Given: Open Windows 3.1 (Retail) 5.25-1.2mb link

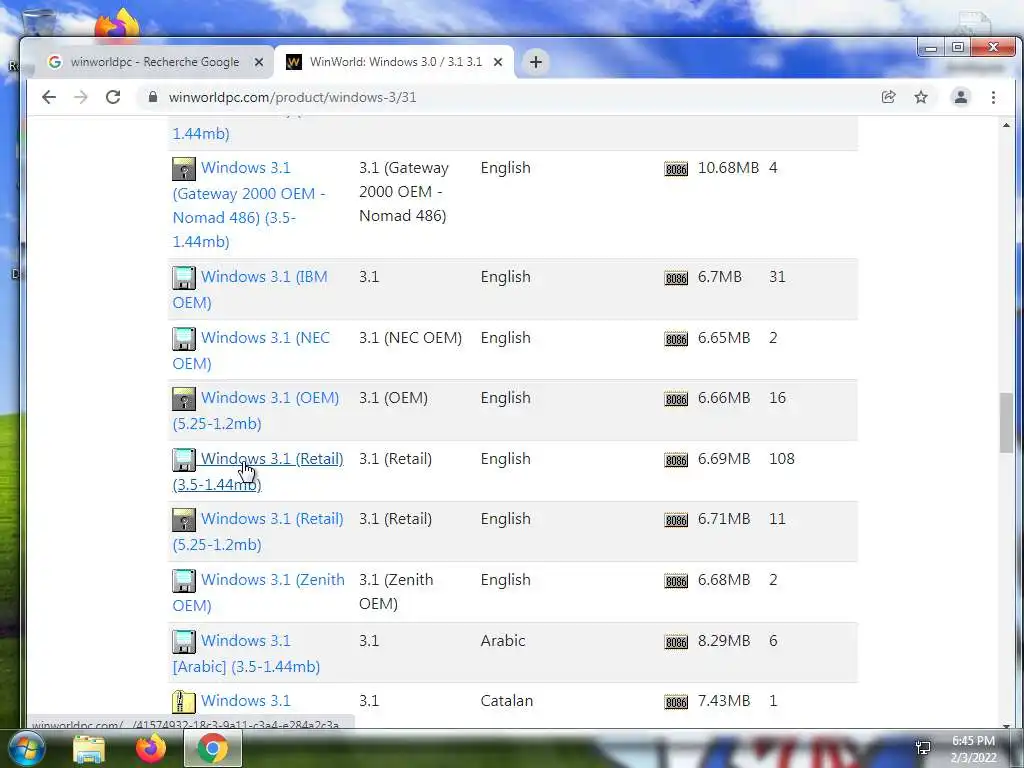Looking at the screenshot, I should (x=258, y=531).
